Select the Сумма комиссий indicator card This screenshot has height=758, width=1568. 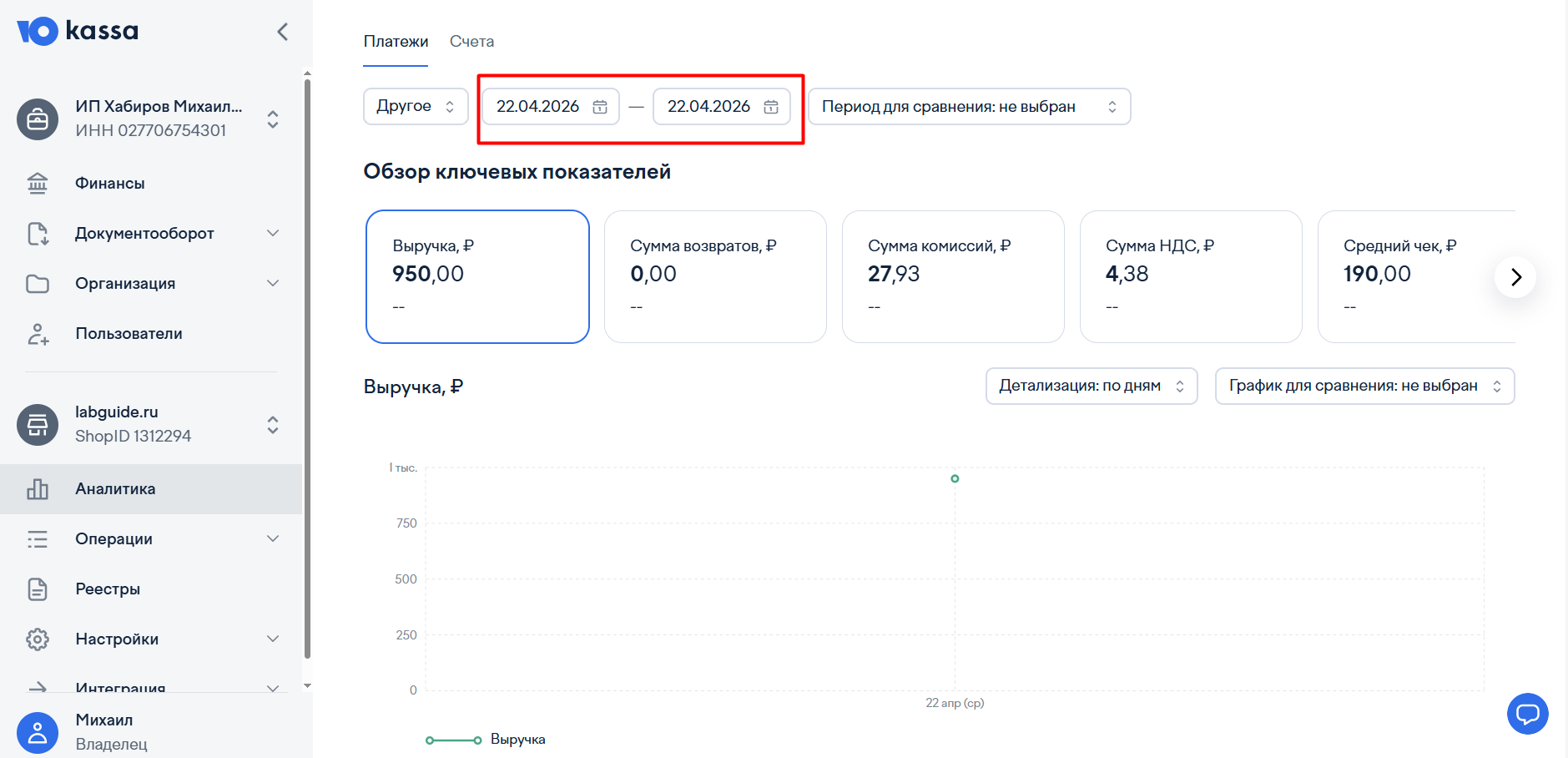pyautogui.click(x=952, y=276)
